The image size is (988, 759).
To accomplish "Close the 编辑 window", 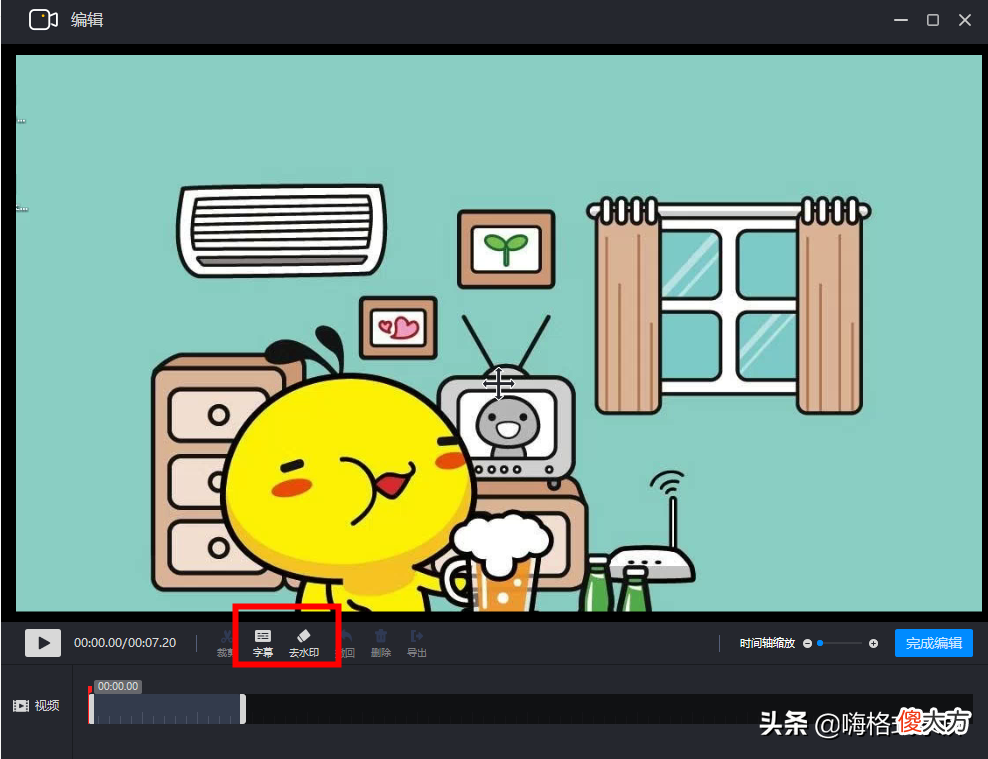I will click(x=965, y=20).
